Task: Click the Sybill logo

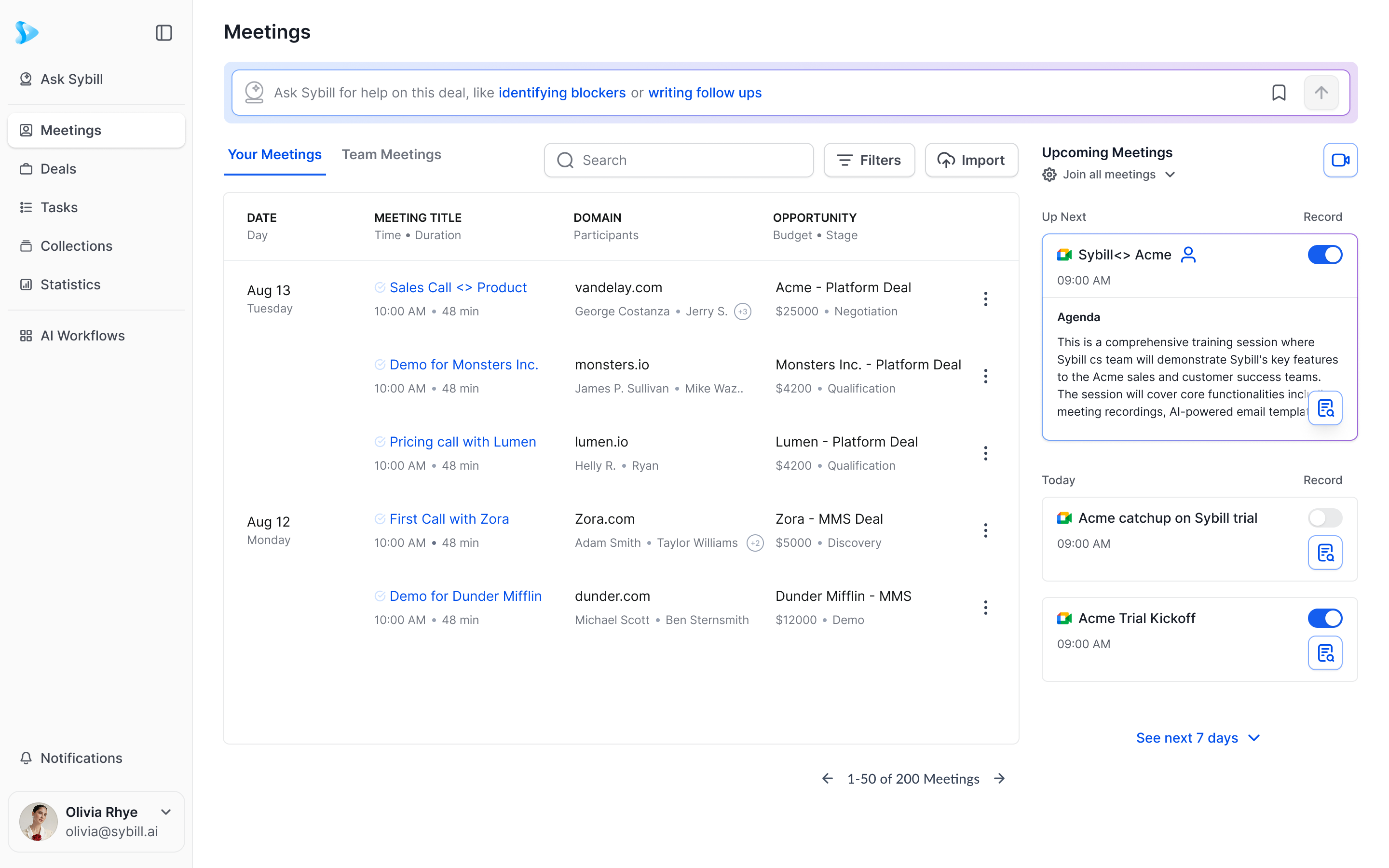Action: (x=27, y=33)
